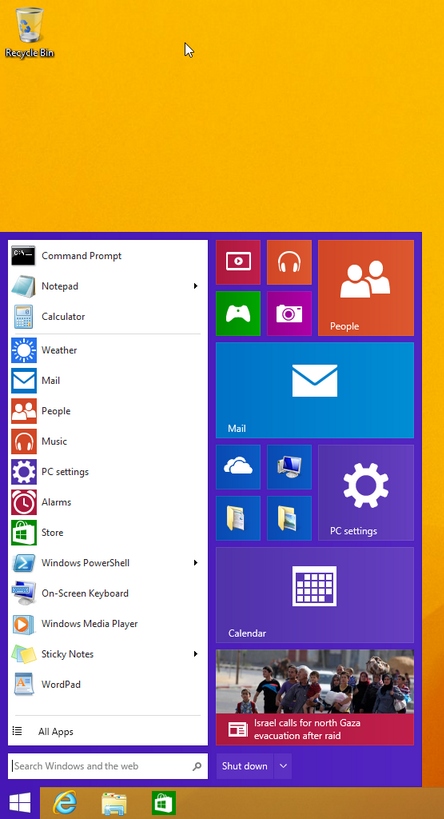The height and width of the screenshot is (819, 444).
Task: Open the Calendar tile
Action: [x=314, y=595]
